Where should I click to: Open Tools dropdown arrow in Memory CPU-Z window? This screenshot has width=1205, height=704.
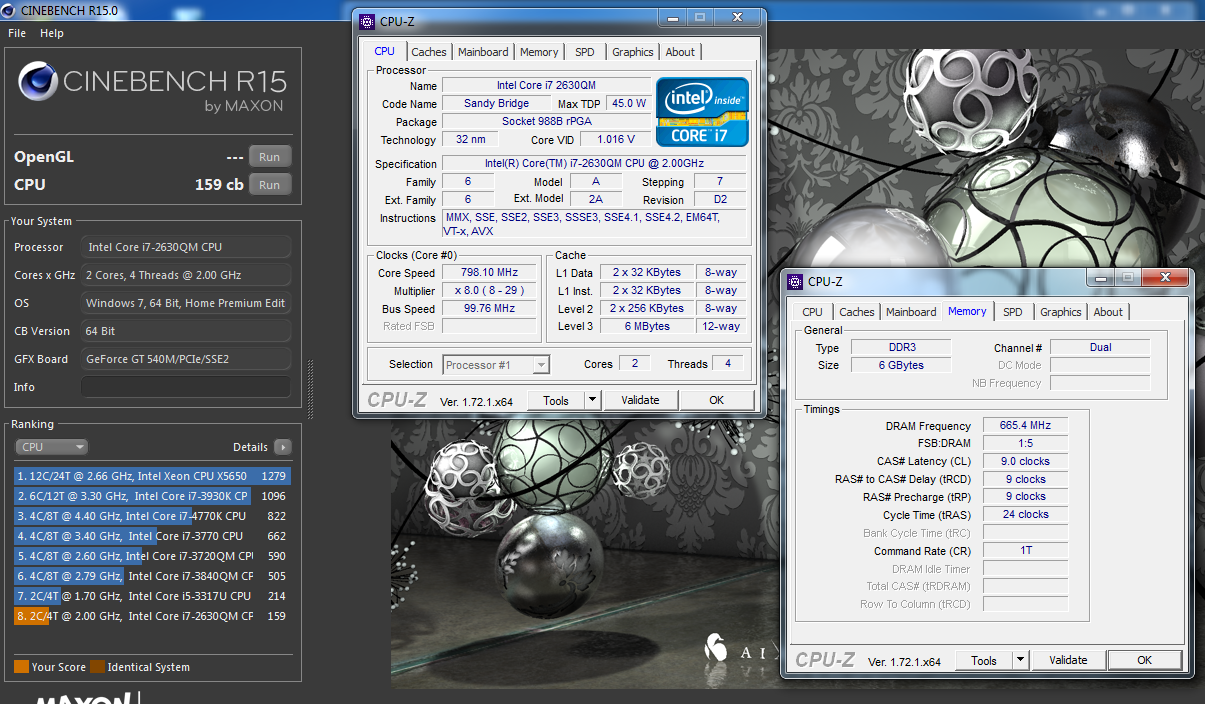[x=1020, y=660]
